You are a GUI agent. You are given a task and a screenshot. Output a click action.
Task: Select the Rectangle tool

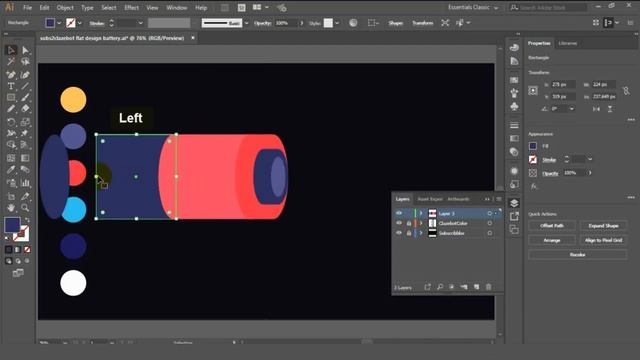[11, 98]
